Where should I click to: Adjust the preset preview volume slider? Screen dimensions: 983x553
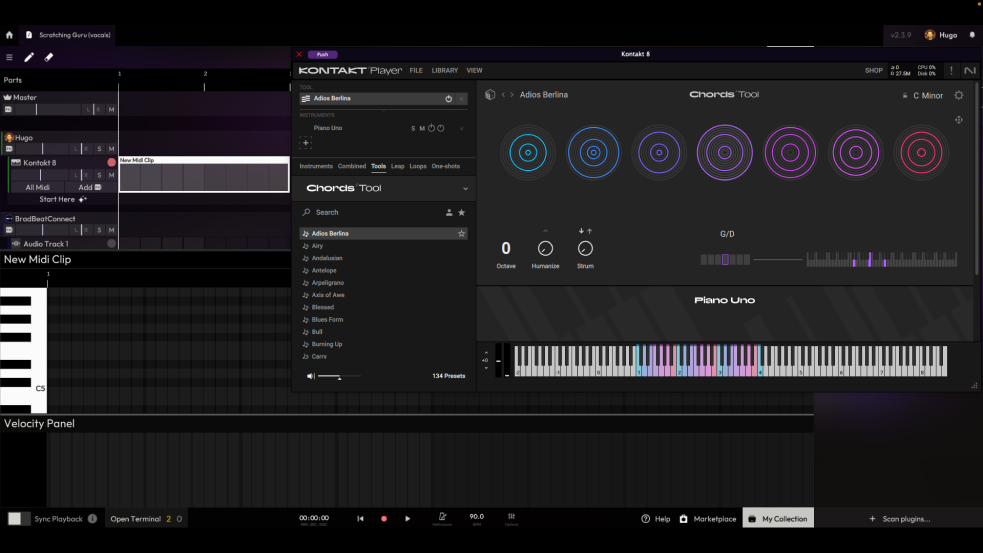pos(339,376)
